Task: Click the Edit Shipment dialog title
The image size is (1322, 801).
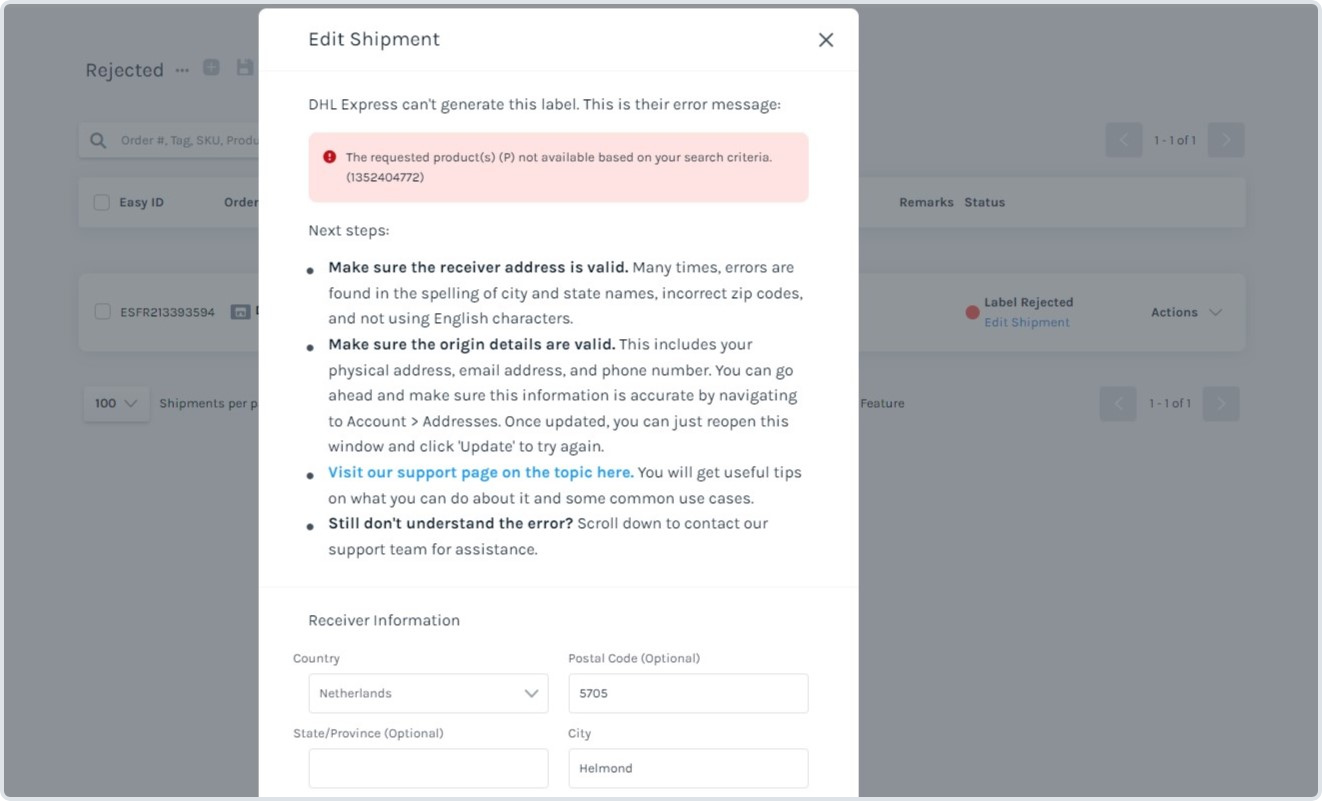Action: tap(374, 39)
